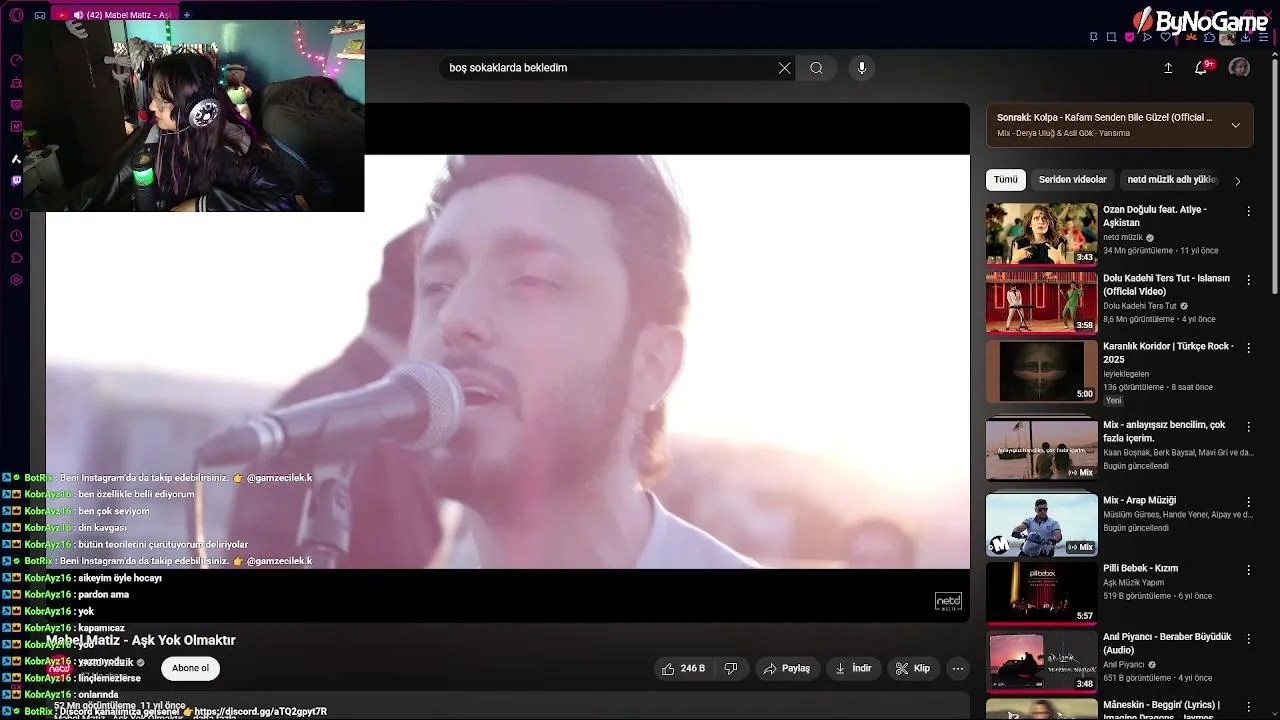Click page scrollbar up arrow

tap(1274, 54)
